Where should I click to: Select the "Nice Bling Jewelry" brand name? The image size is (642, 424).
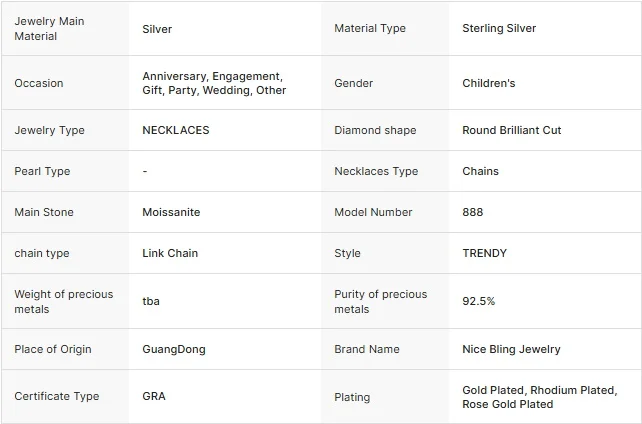[x=511, y=350]
